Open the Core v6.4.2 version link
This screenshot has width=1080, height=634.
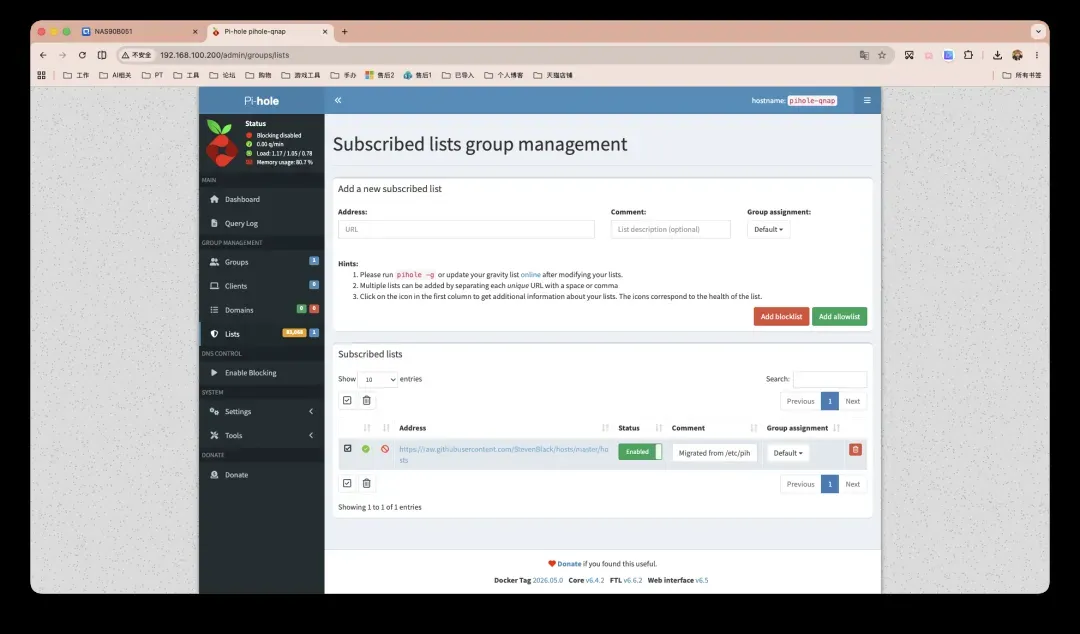point(594,580)
